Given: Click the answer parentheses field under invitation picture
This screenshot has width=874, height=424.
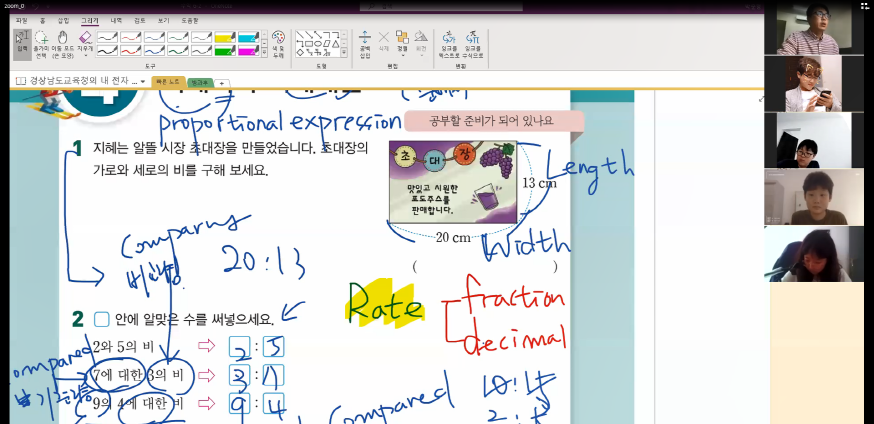Looking at the screenshot, I should 484,267.
